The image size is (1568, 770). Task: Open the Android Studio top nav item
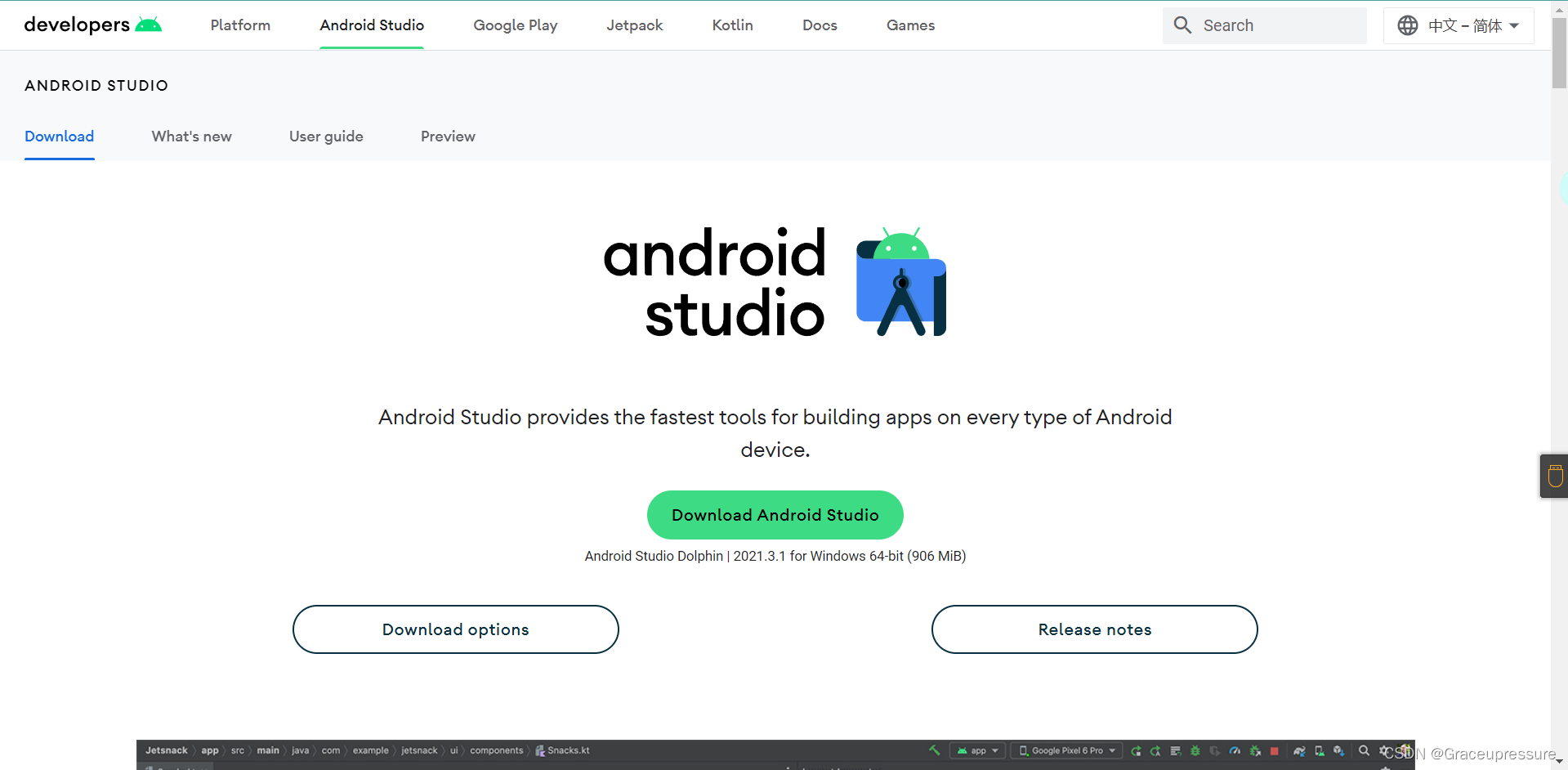coord(372,25)
